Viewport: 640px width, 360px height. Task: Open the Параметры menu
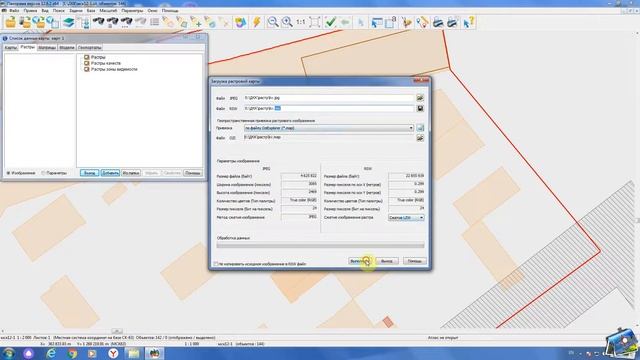132,11
